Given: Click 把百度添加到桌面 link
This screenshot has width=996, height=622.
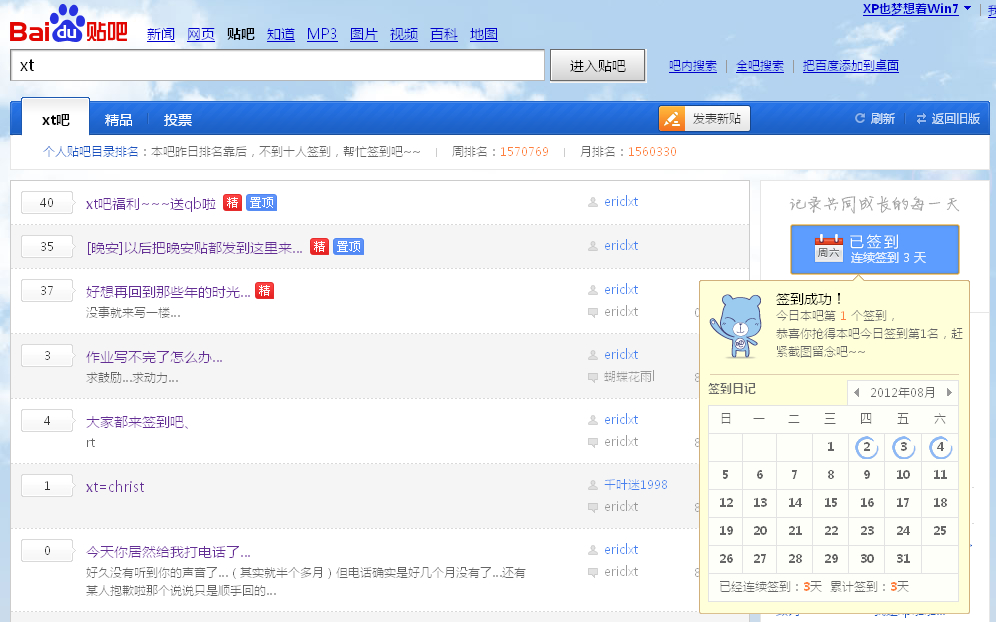Looking at the screenshot, I should [851, 65].
